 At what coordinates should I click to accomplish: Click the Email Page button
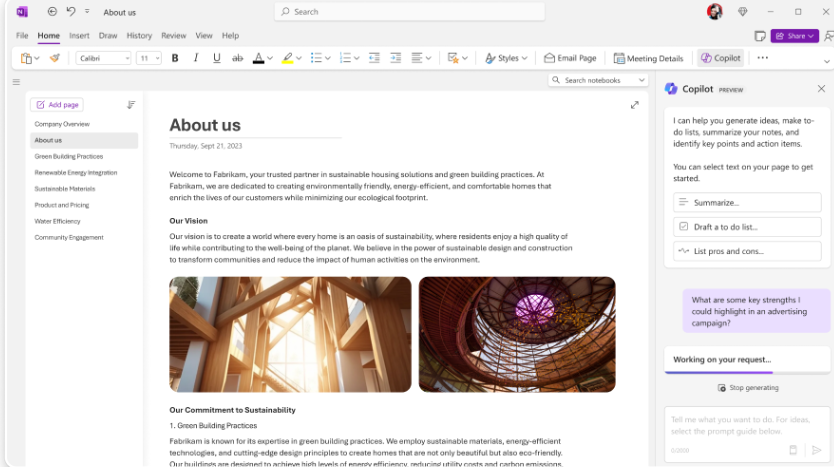pyautogui.click(x=570, y=58)
